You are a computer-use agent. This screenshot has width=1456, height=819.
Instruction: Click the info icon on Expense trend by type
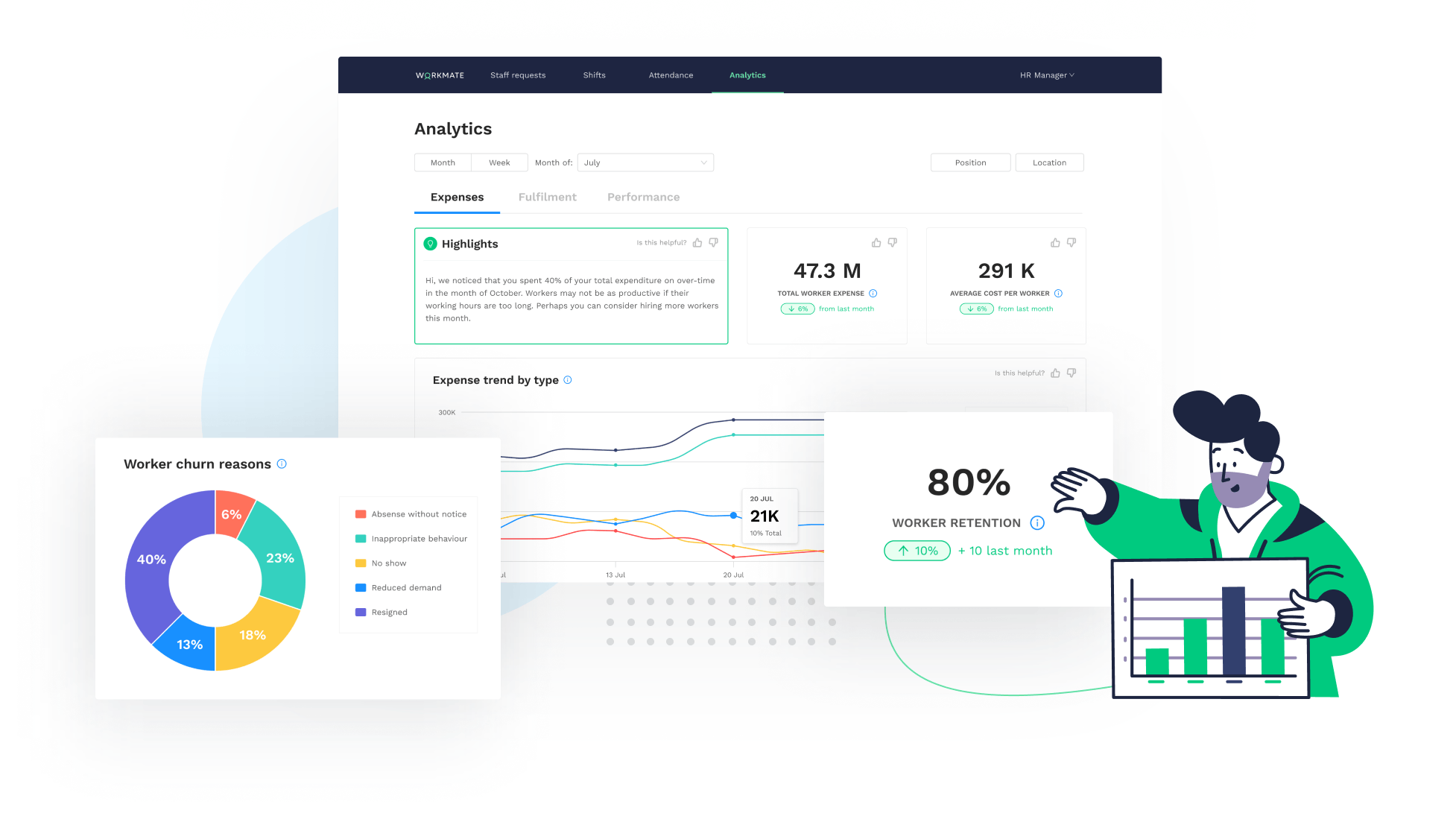tap(568, 380)
